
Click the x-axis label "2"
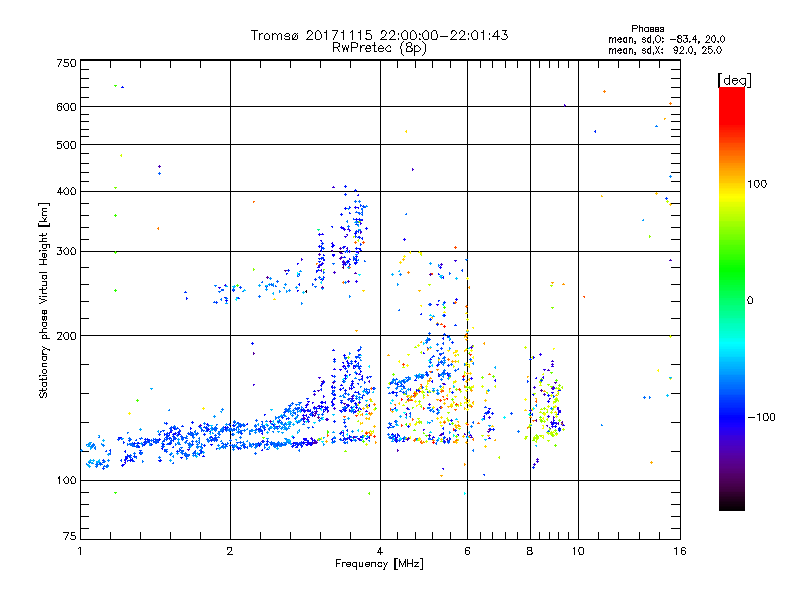coord(230,551)
